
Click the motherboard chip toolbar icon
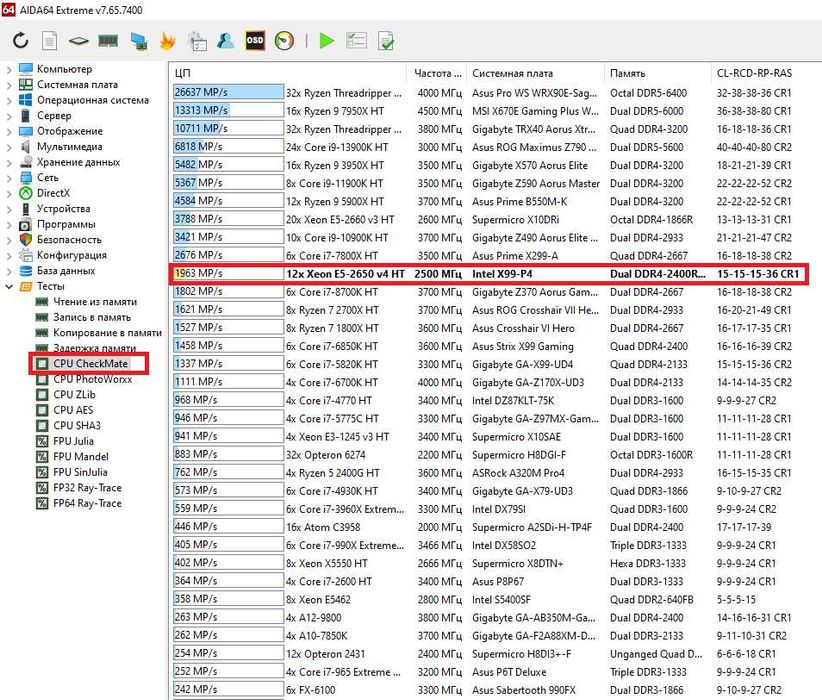[x=79, y=40]
